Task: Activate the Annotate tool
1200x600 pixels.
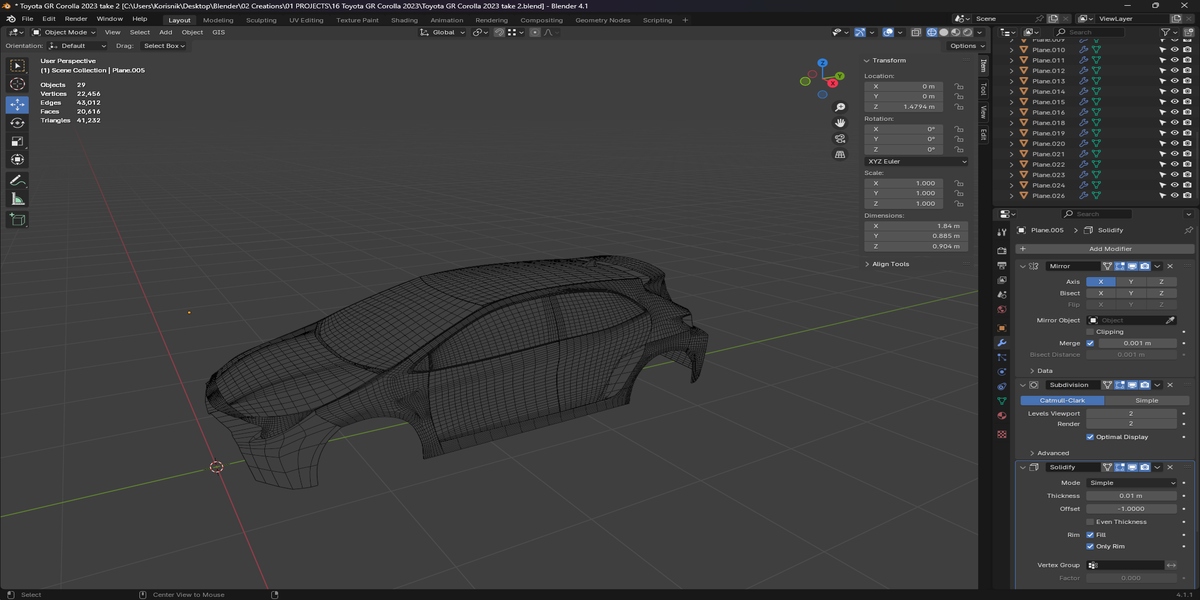Action: [17, 181]
